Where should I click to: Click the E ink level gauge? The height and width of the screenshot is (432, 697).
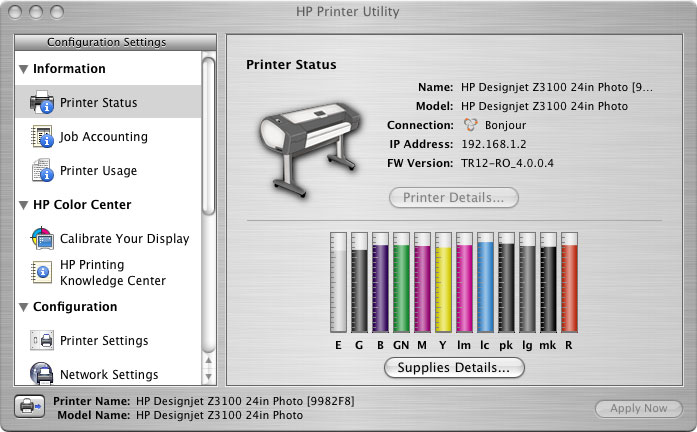click(338, 282)
